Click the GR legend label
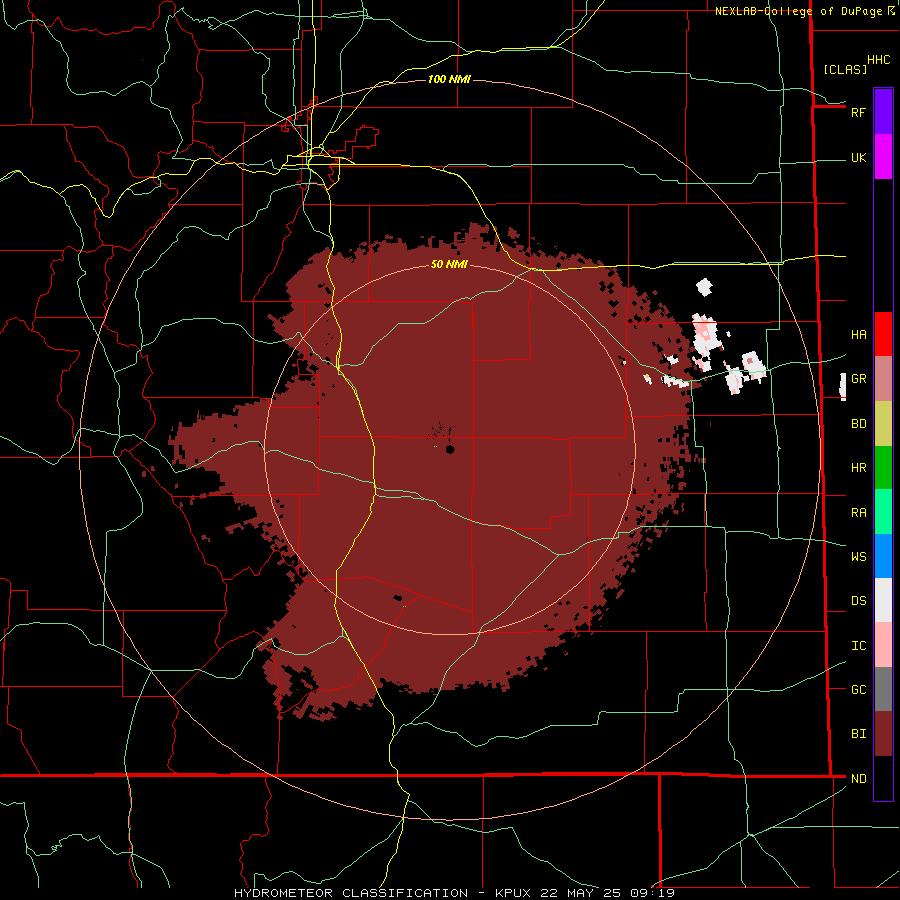900x900 pixels. tap(858, 379)
